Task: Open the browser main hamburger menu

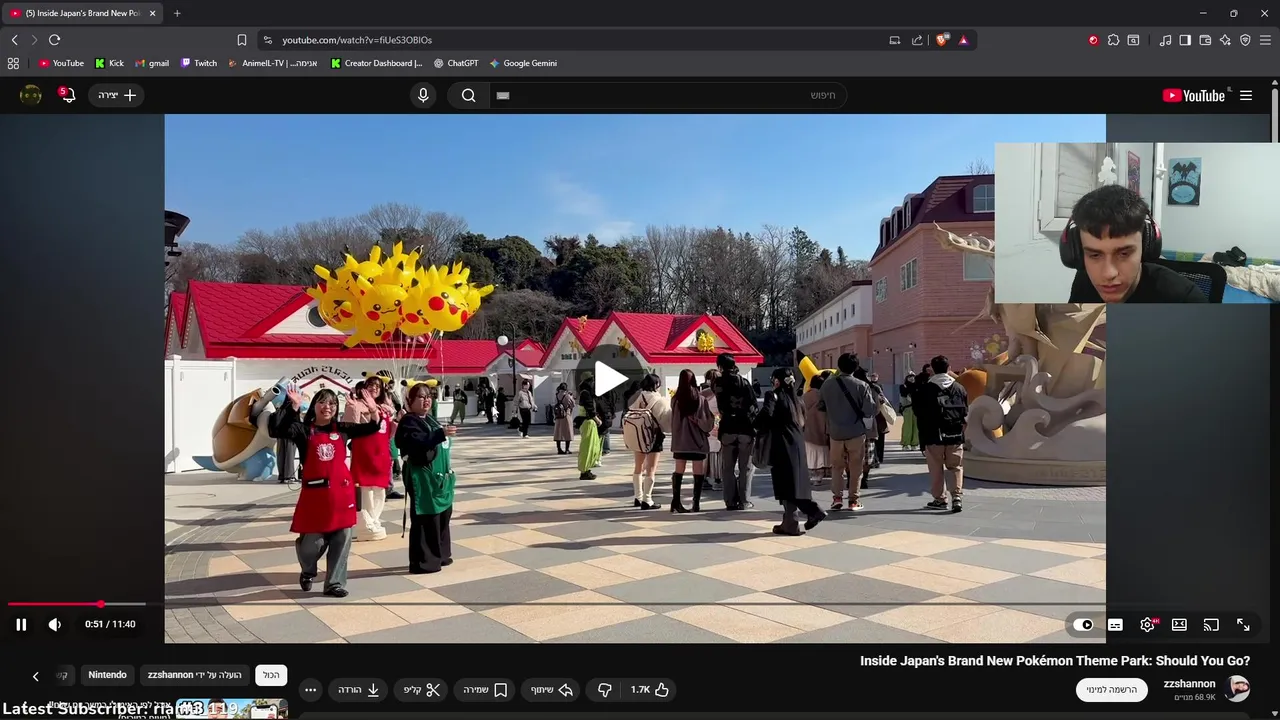Action: coord(1265,40)
